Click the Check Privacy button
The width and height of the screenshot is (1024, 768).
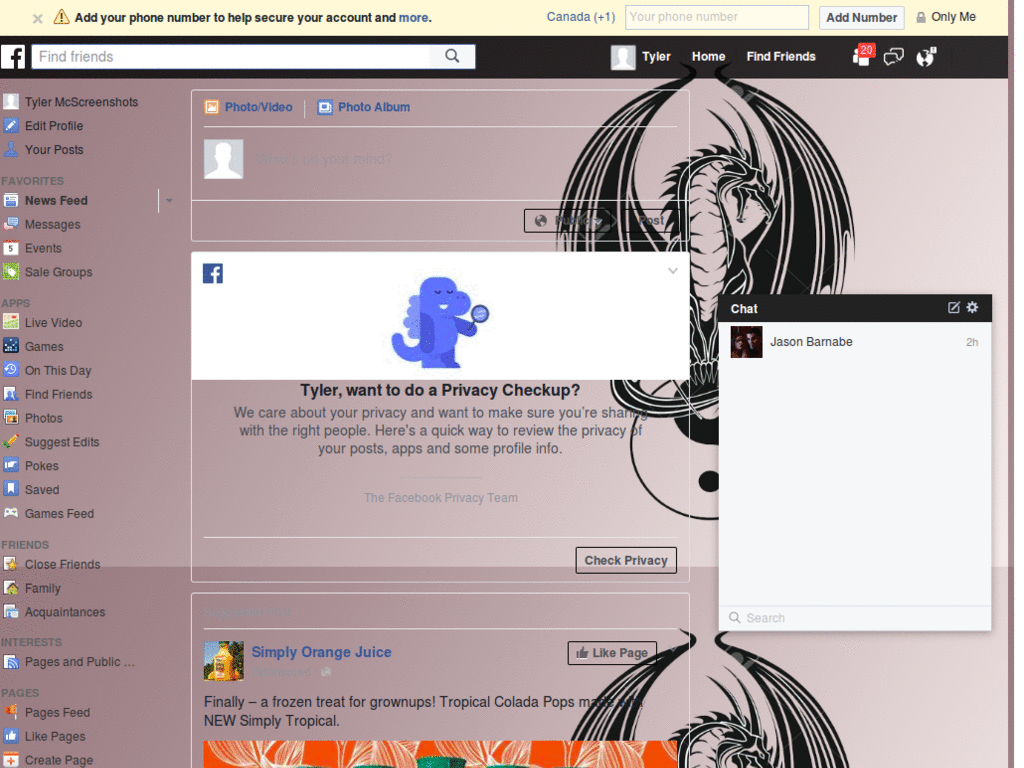click(626, 560)
